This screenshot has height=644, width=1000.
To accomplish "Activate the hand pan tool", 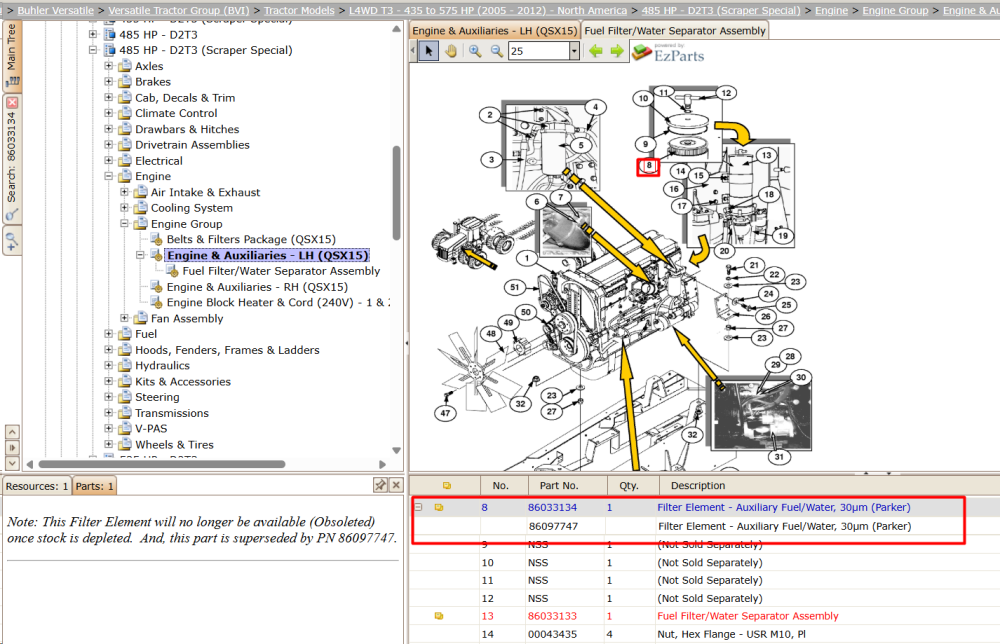I will [451, 51].
